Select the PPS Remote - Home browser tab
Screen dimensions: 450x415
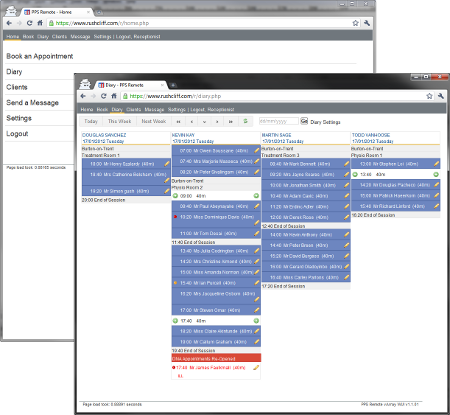57,12
